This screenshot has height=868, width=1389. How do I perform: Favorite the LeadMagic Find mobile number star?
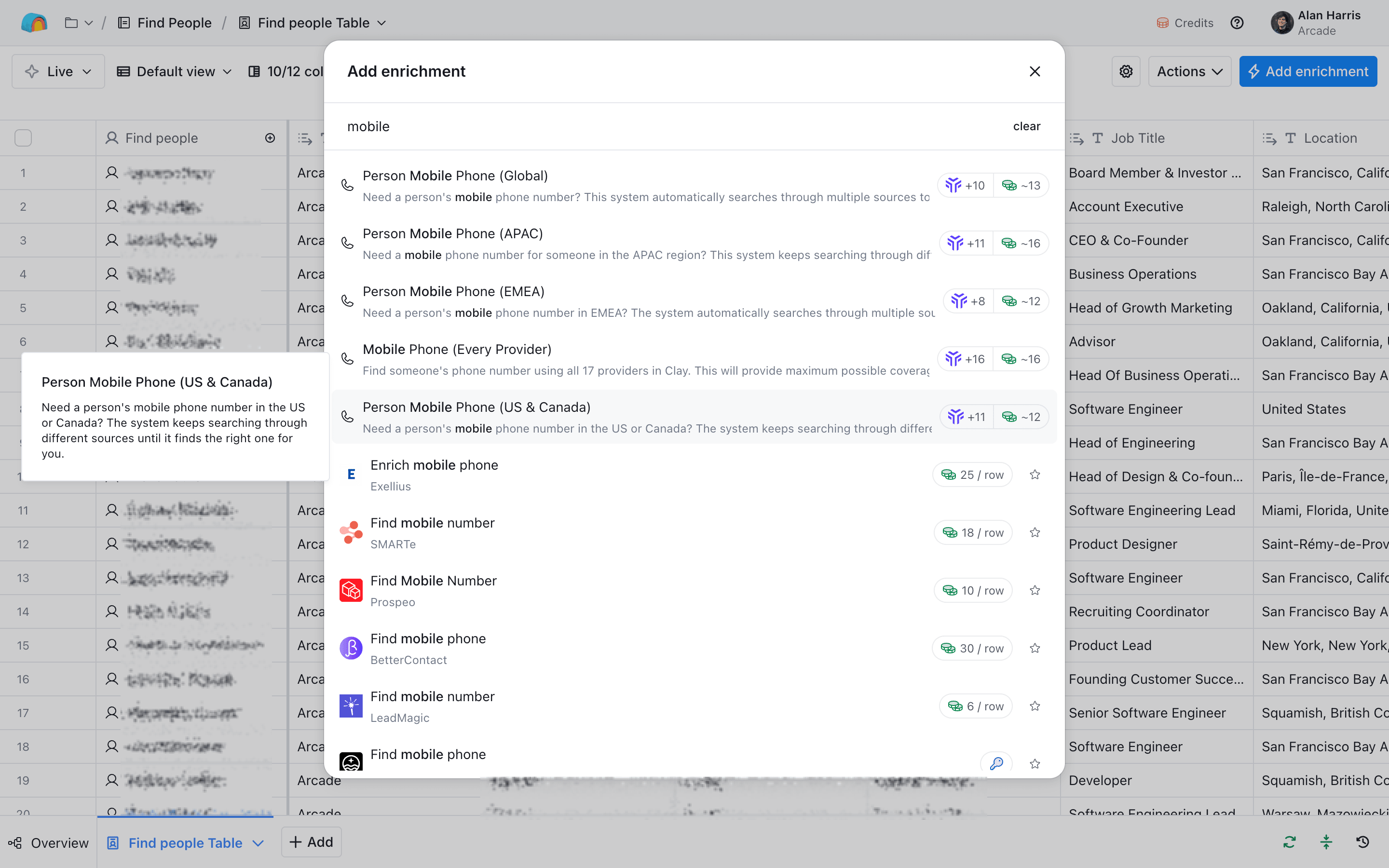pyautogui.click(x=1035, y=706)
